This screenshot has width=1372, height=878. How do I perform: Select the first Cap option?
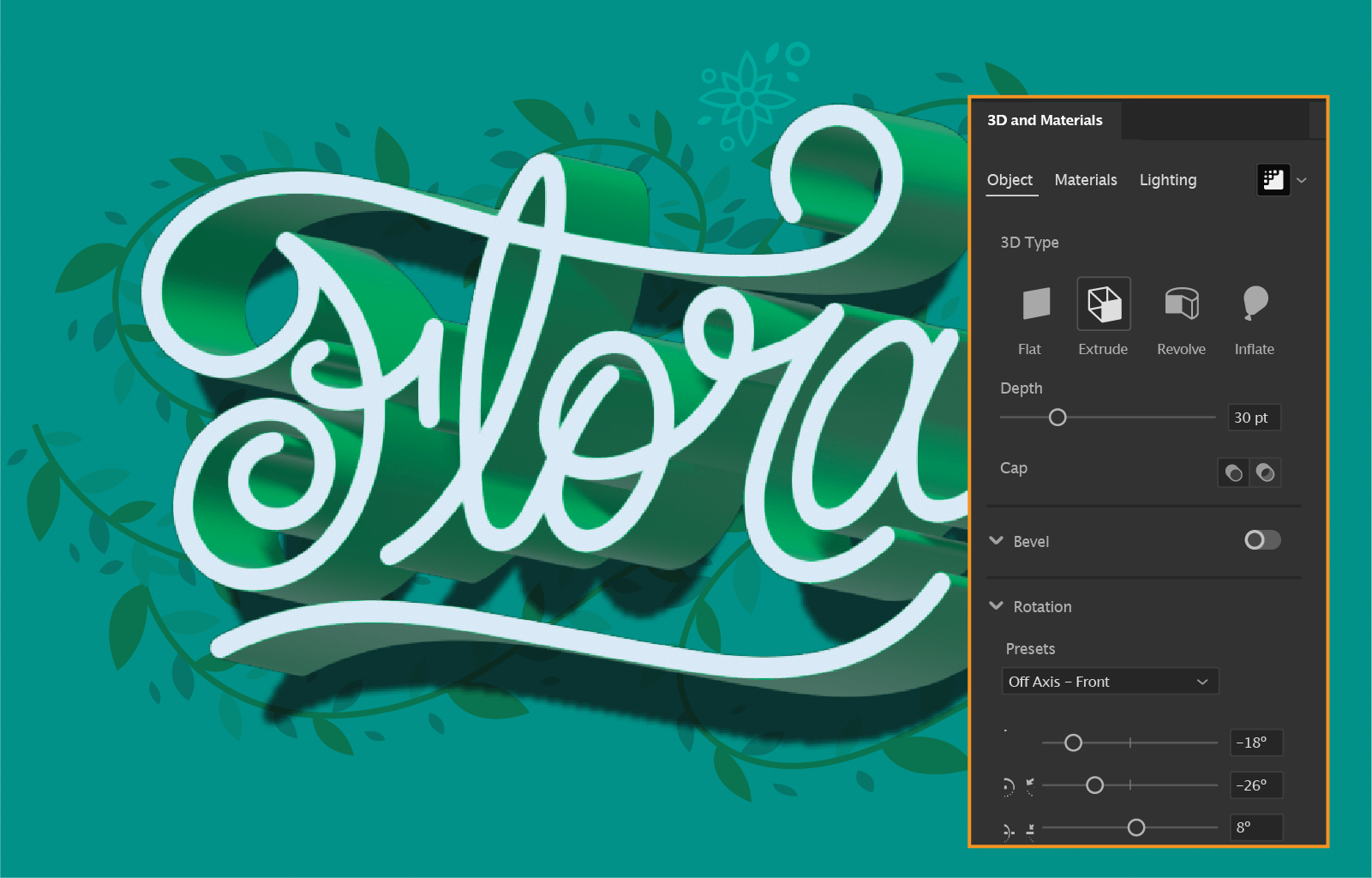1232,472
